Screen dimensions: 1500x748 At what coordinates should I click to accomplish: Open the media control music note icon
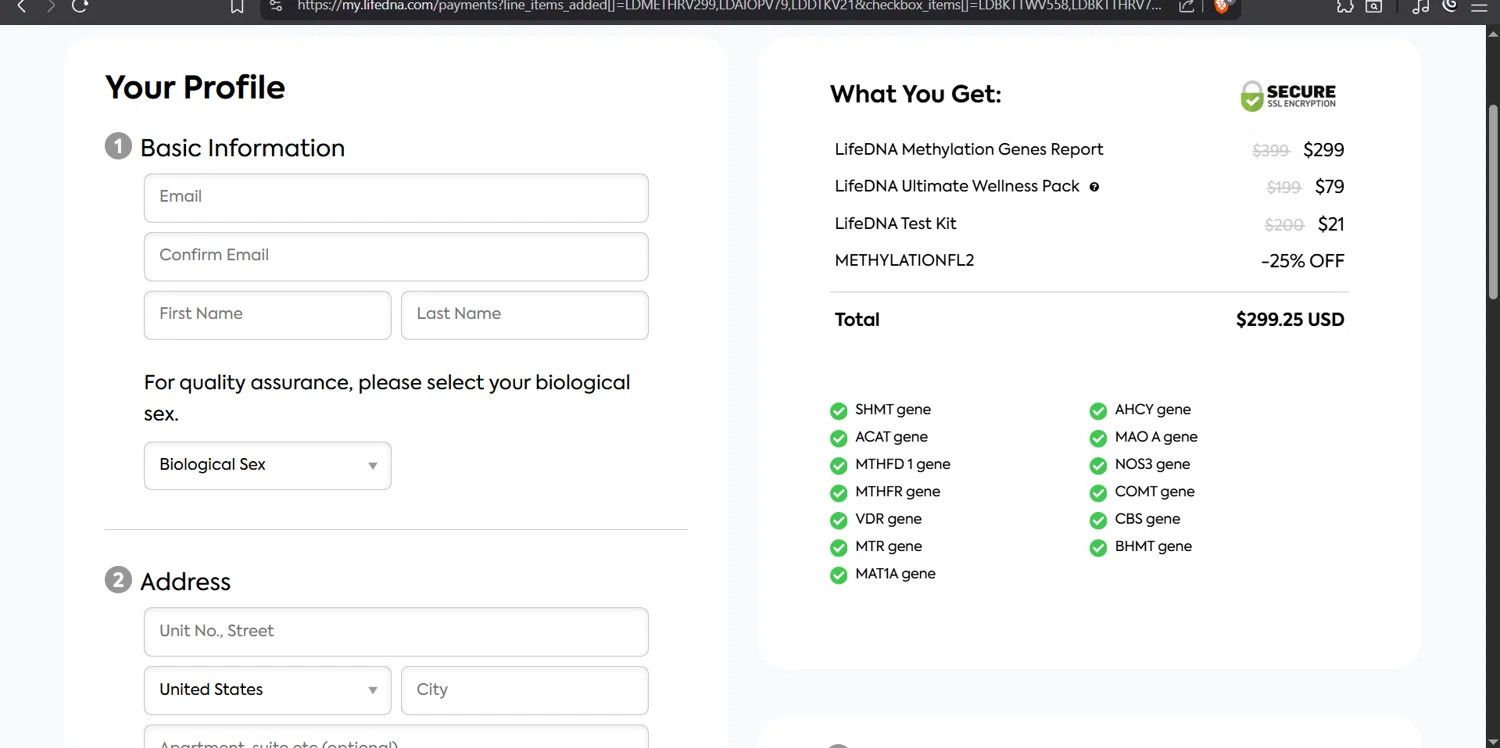[1421, 6]
